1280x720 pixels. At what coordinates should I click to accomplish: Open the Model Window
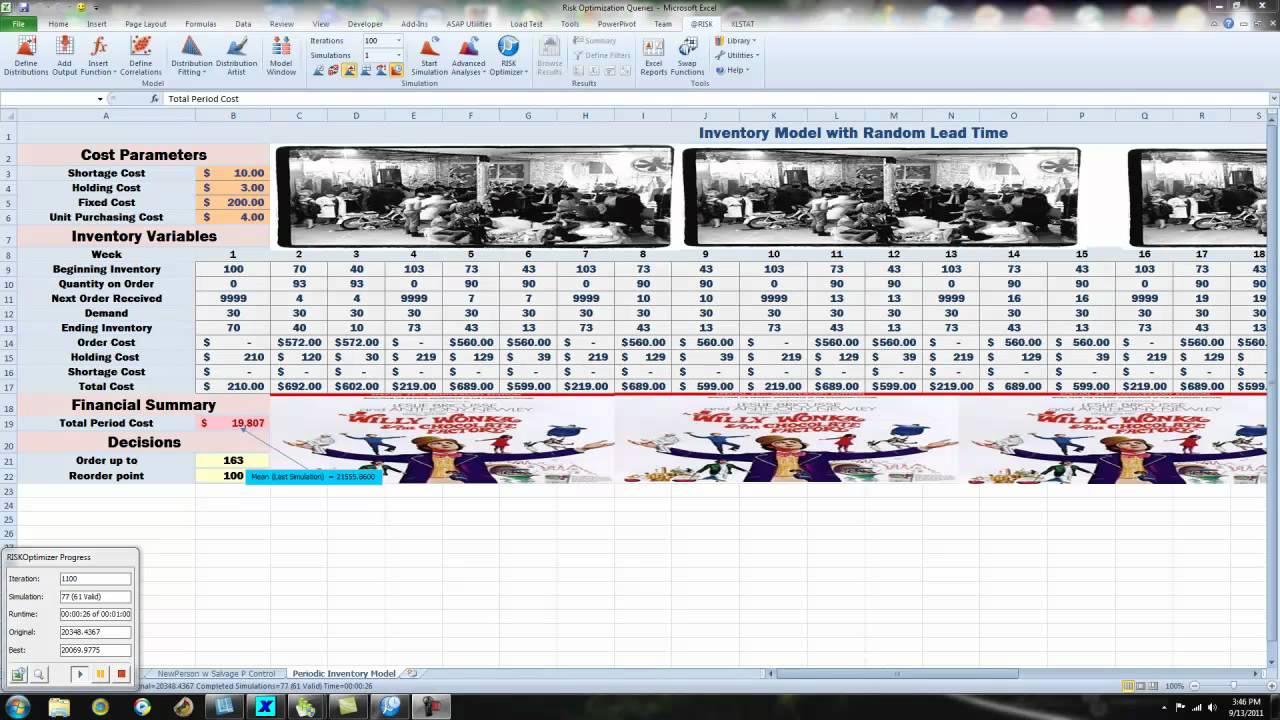pos(281,56)
